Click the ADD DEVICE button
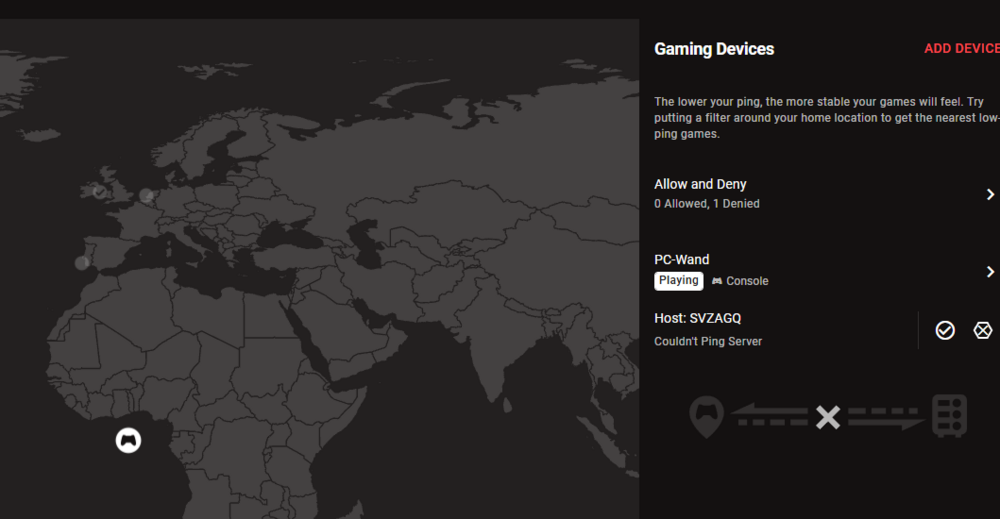The height and width of the screenshot is (519, 1000). click(960, 49)
